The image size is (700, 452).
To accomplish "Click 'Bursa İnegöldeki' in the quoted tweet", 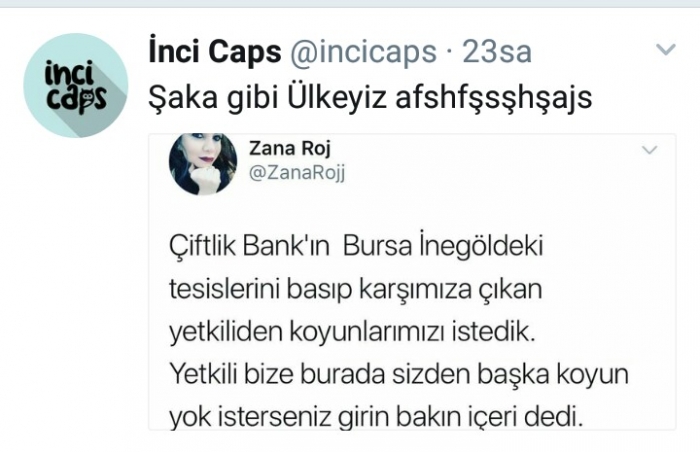I will click(443, 246).
